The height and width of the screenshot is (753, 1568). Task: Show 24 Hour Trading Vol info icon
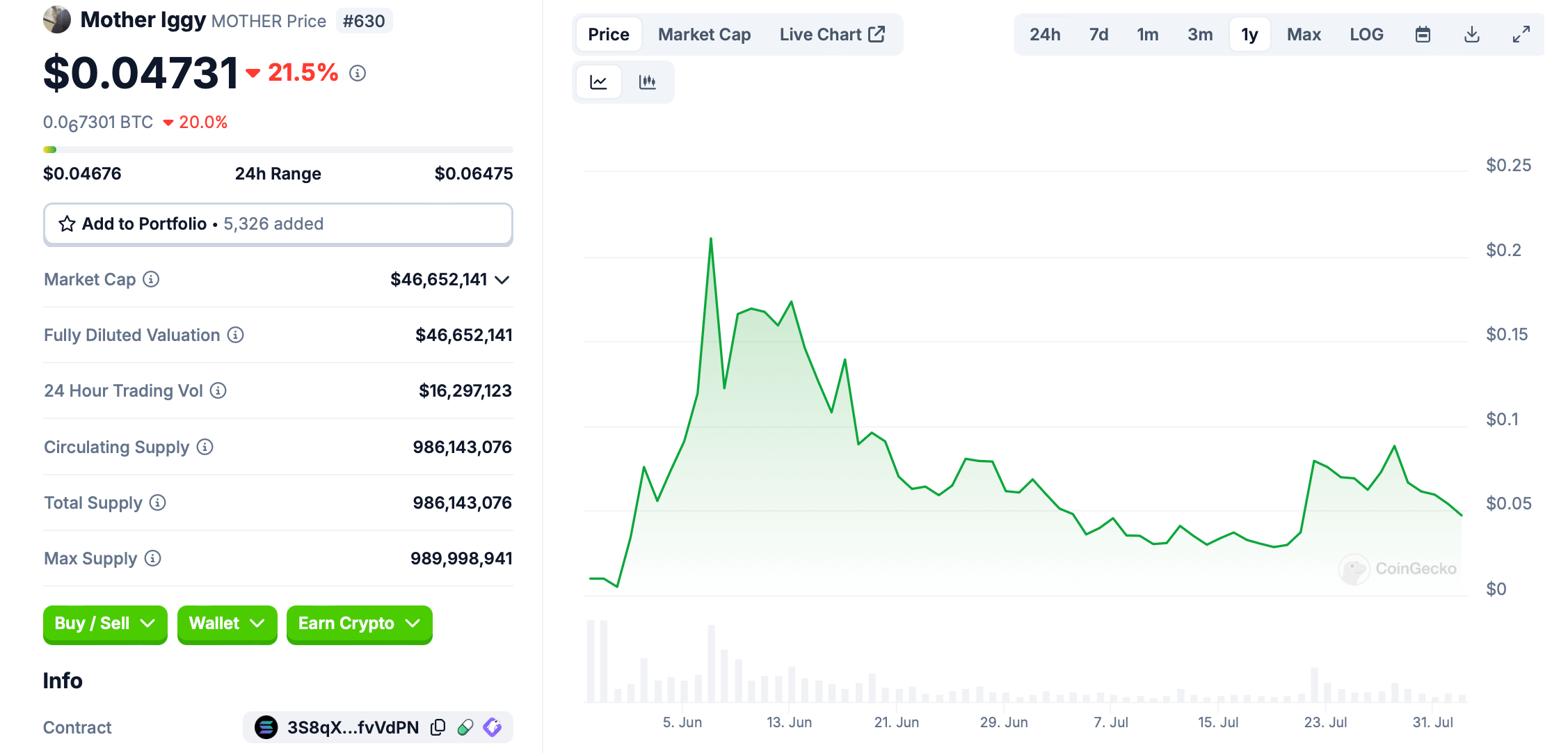click(218, 390)
